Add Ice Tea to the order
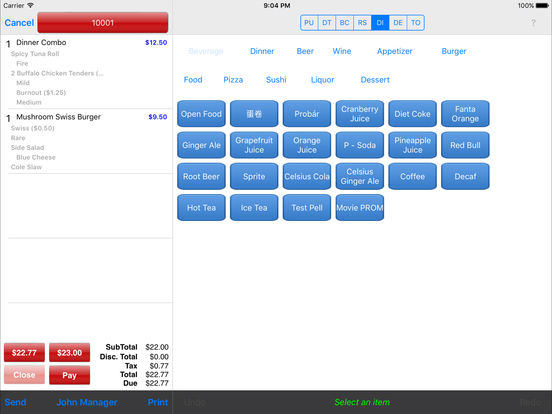Image resolution: width=552 pixels, height=414 pixels. 254,208
